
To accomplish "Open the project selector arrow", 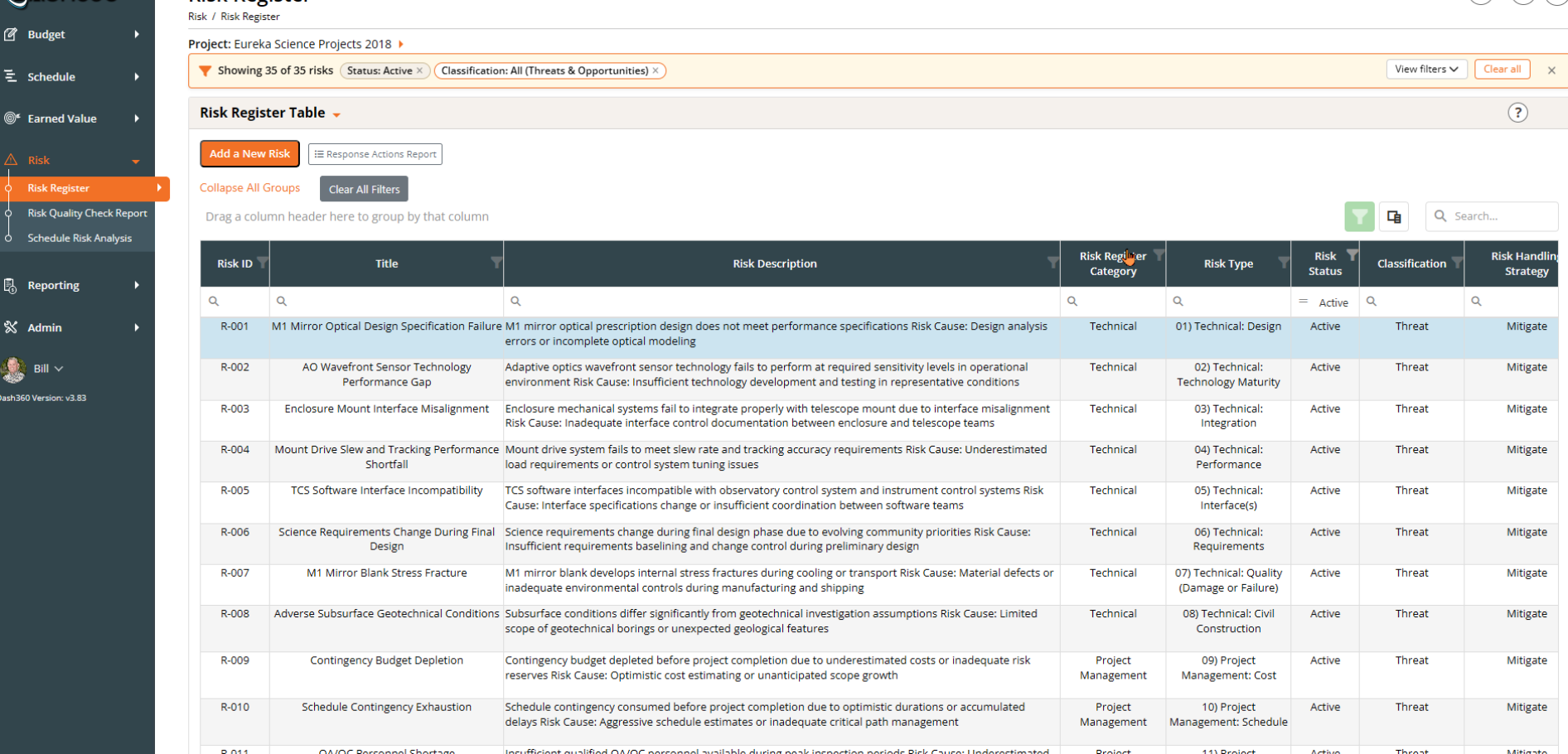I will (401, 45).
